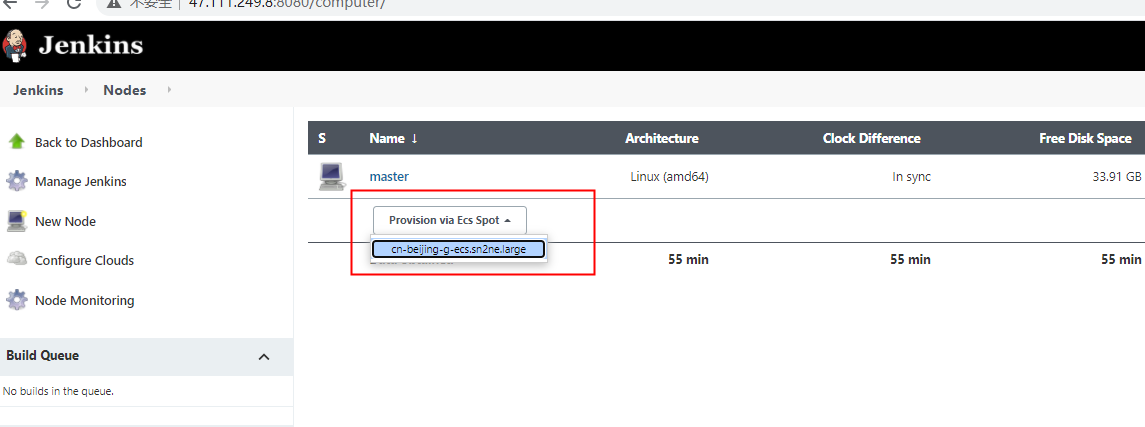This screenshot has width=1145, height=427.
Task: Sort nodes by Name column header
Action: point(394,138)
